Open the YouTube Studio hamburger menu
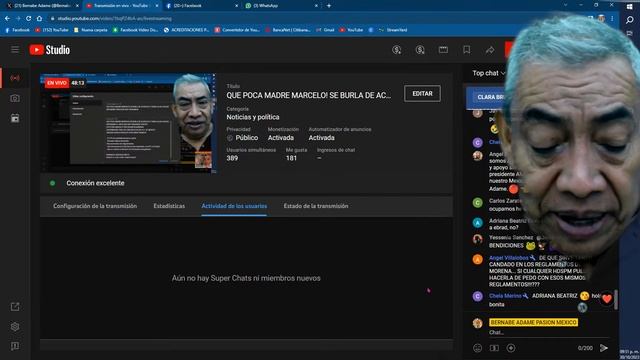Image resolution: width=640 pixels, height=360 pixels. [x=15, y=50]
